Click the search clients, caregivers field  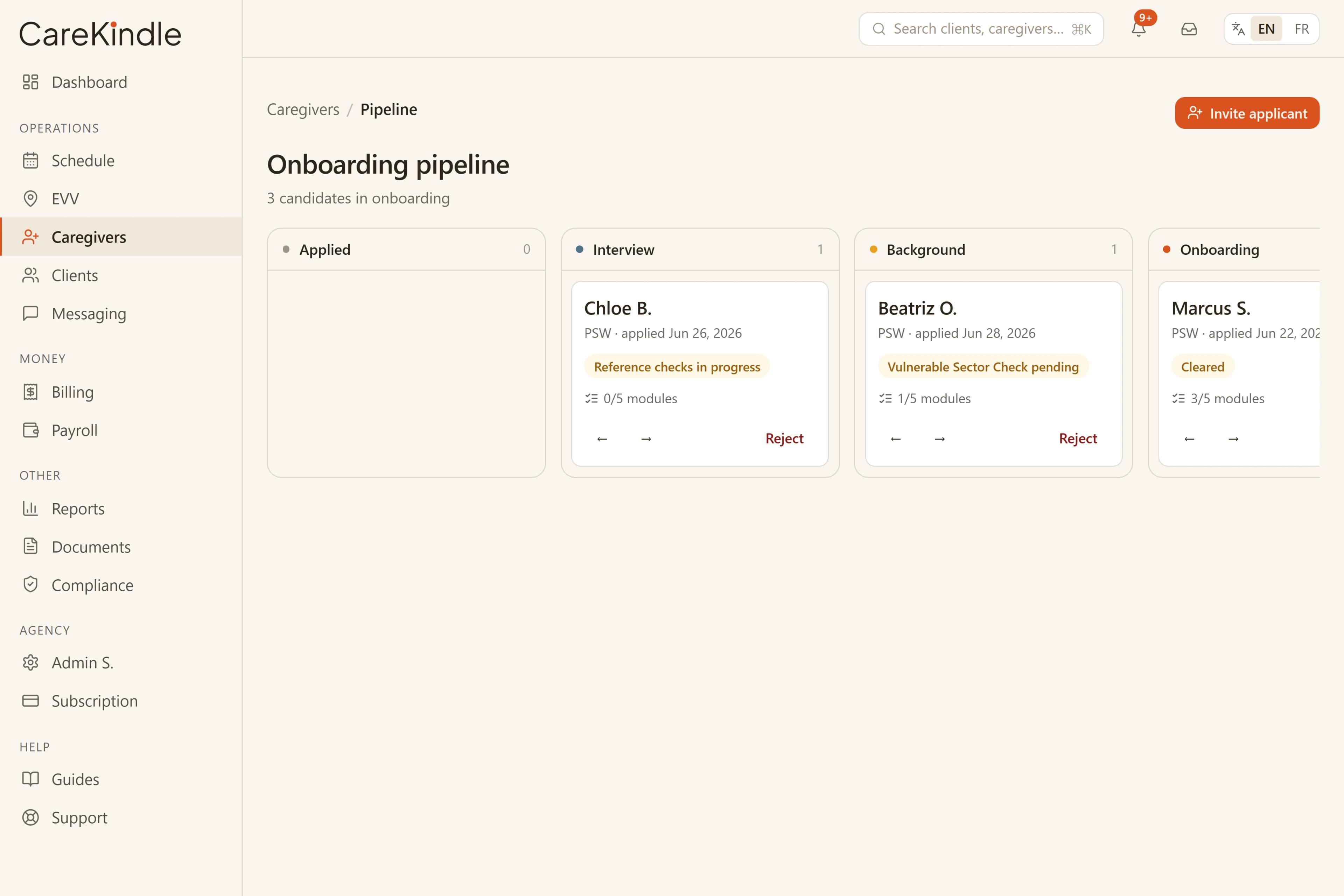click(981, 29)
